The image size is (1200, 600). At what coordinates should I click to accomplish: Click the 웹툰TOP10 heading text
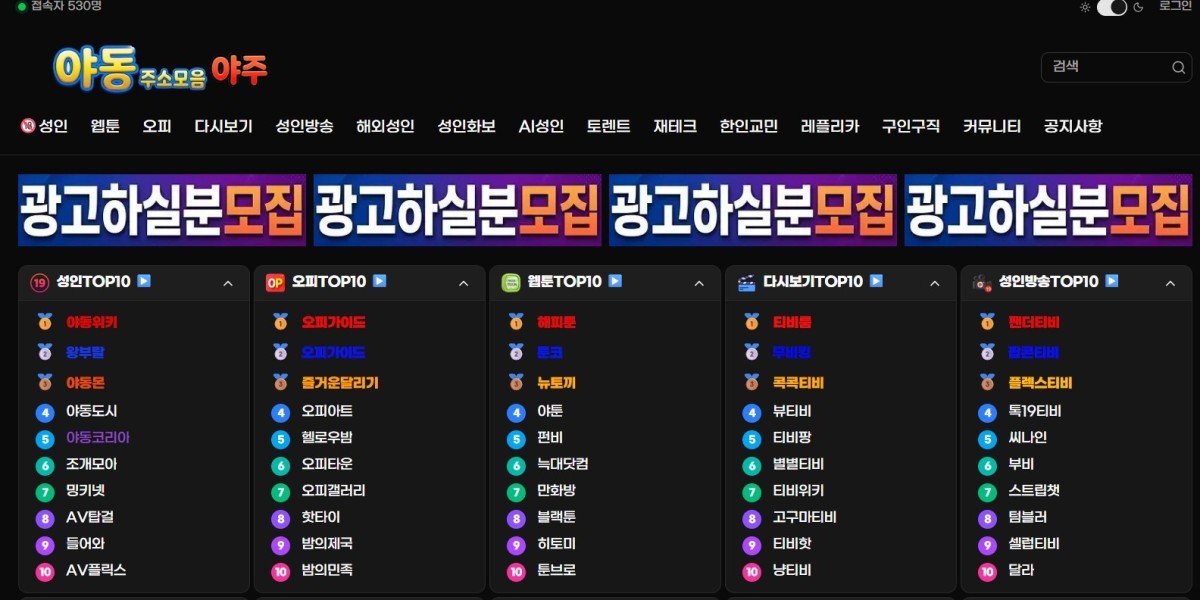click(565, 282)
